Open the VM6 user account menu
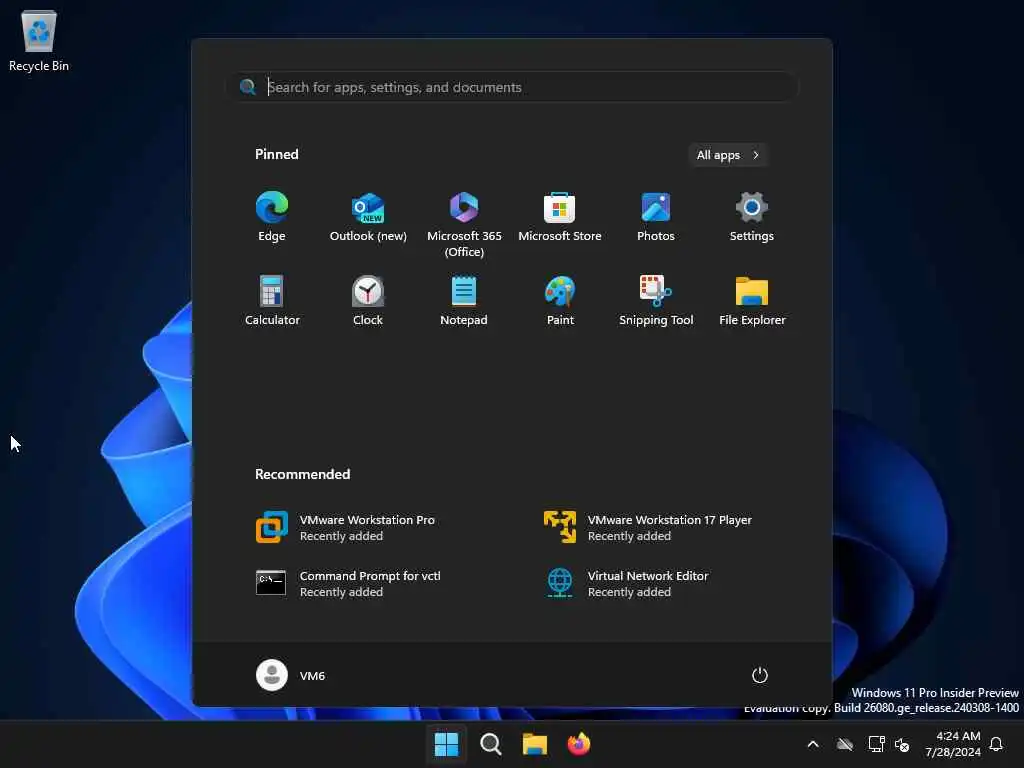Image resolution: width=1024 pixels, height=768 pixels. click(291, 675)
